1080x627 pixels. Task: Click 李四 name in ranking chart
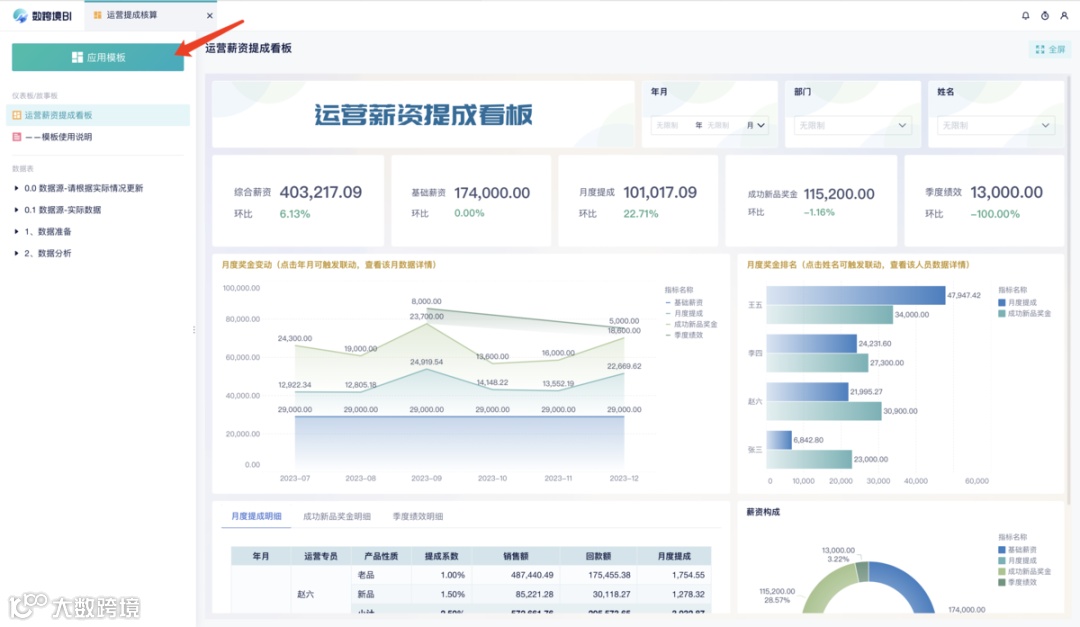[x=755, y=353]
